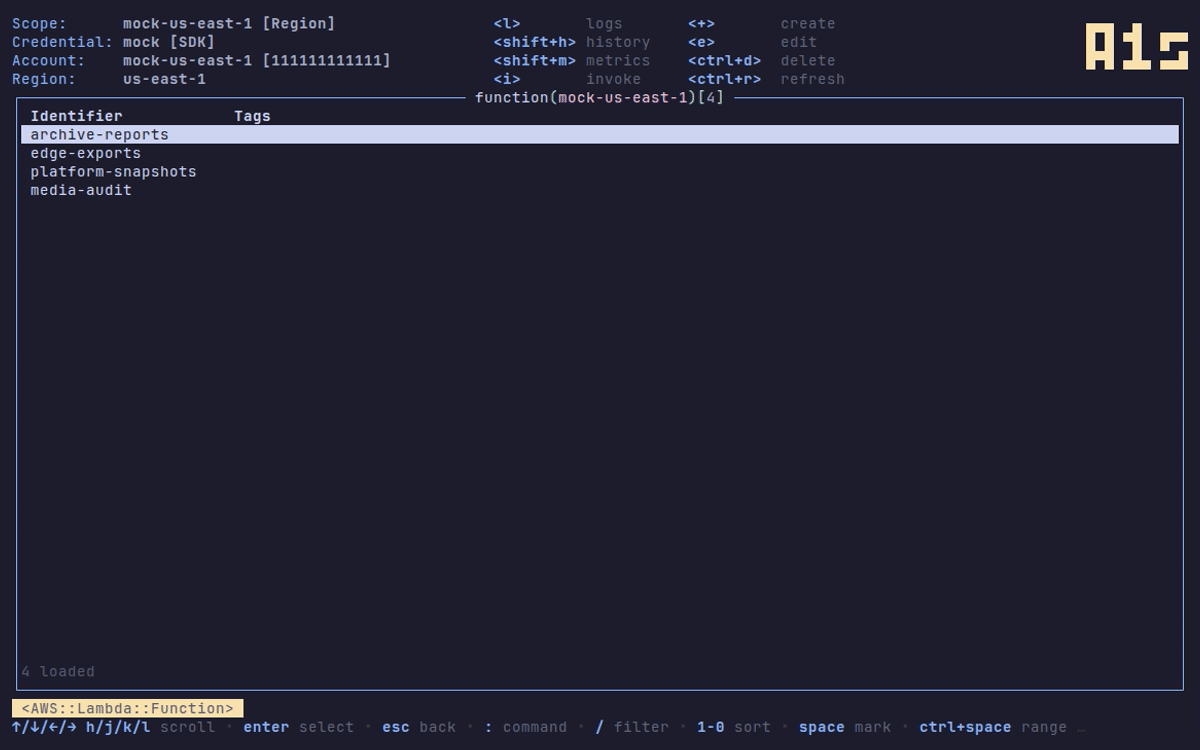
Task: Click the <e> key label
Action: click(702, 42)
